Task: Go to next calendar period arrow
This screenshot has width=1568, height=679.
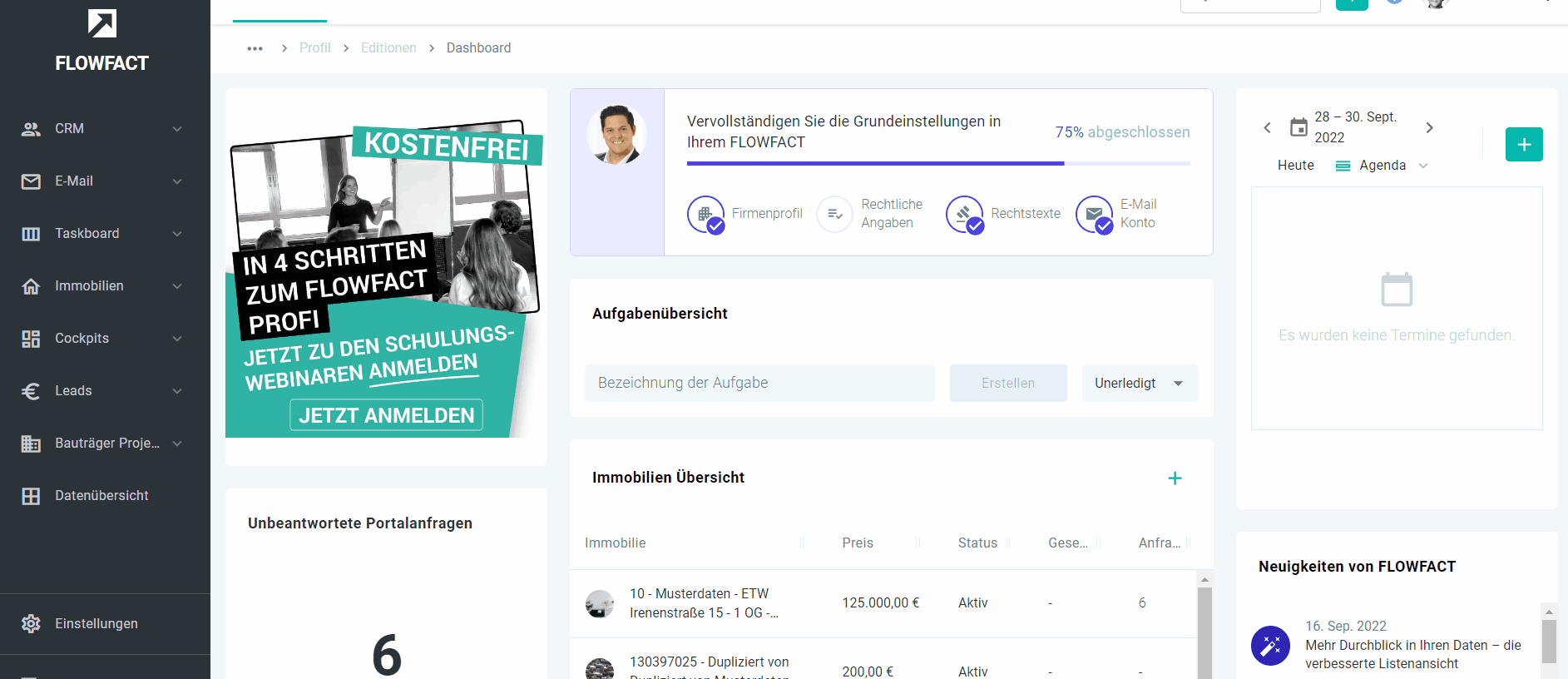Action: tap(1430, 127)
